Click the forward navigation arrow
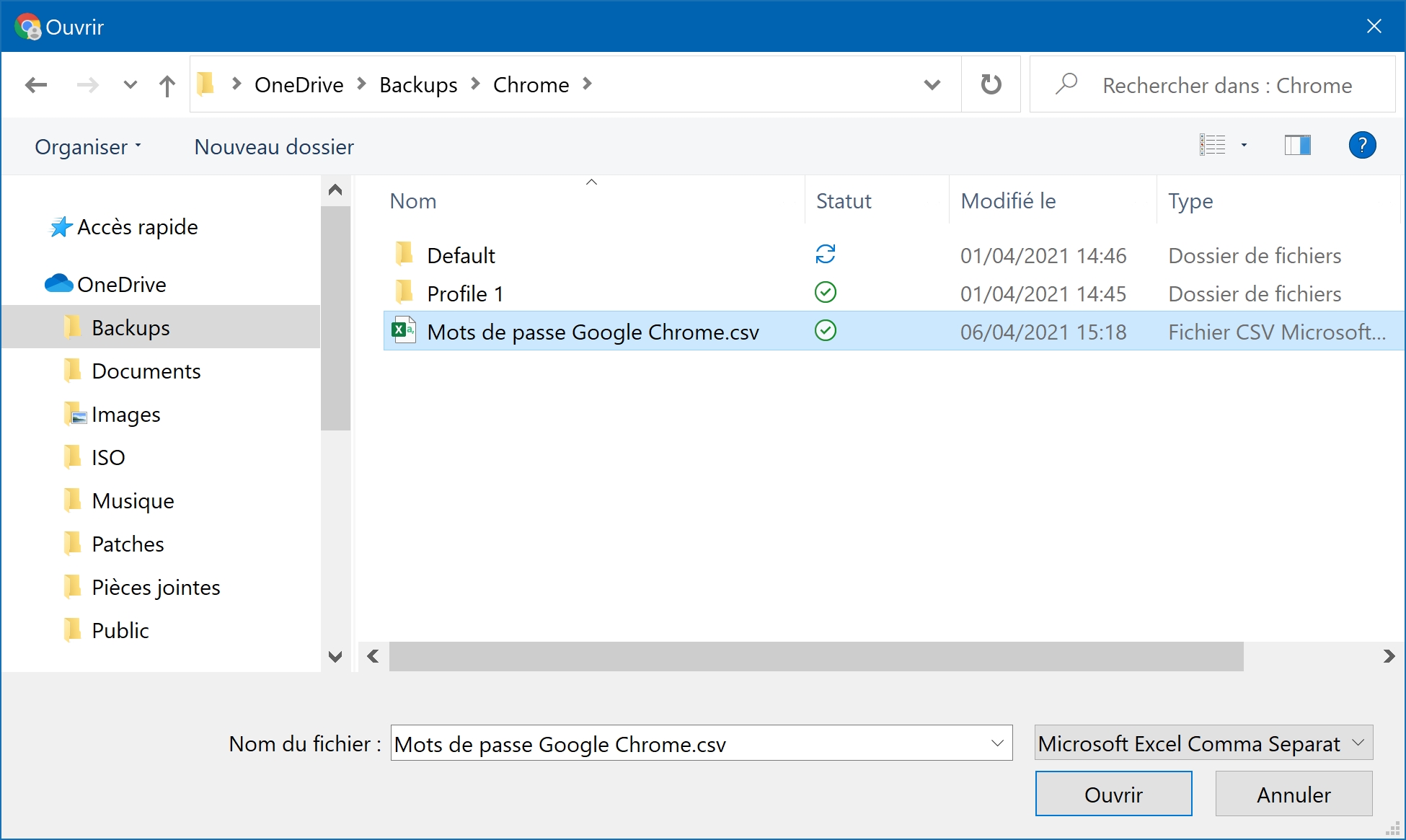Viewport: 1406px width, 840px height. (88, 85)
